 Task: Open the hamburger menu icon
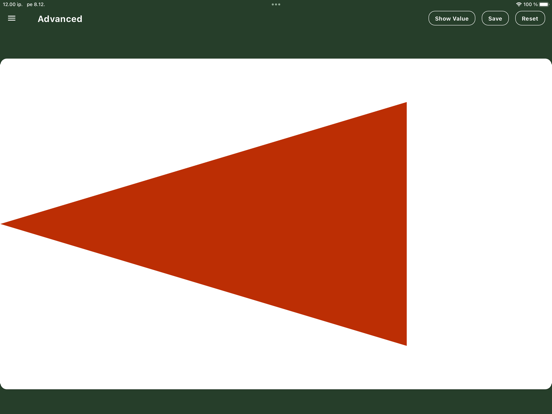pyautogui.click(x=12, y=18)
